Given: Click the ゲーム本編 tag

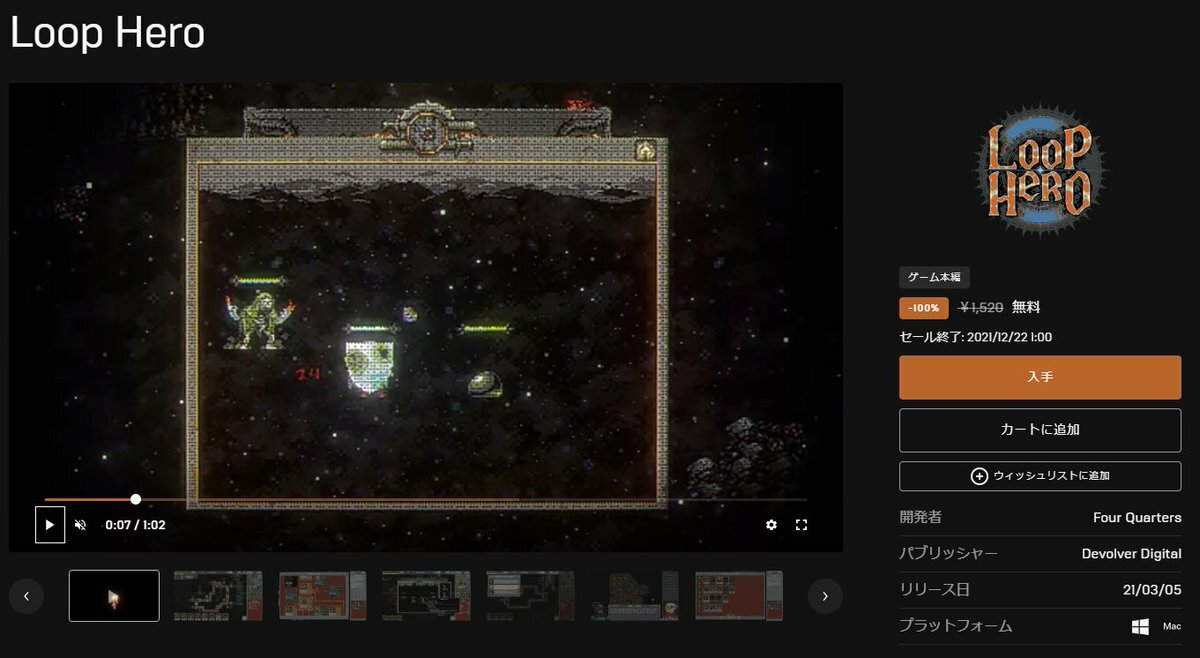Looking at the screenshot, I should click(x=934, y=278).
